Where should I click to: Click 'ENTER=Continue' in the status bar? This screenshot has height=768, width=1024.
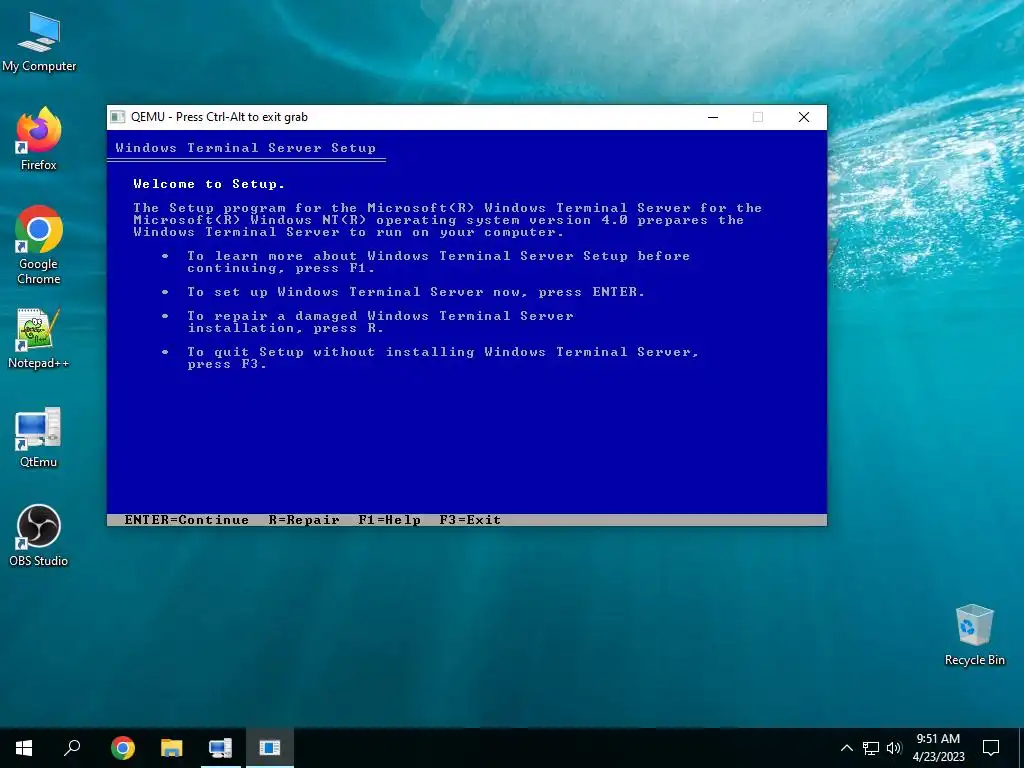[x=187, y=520]
